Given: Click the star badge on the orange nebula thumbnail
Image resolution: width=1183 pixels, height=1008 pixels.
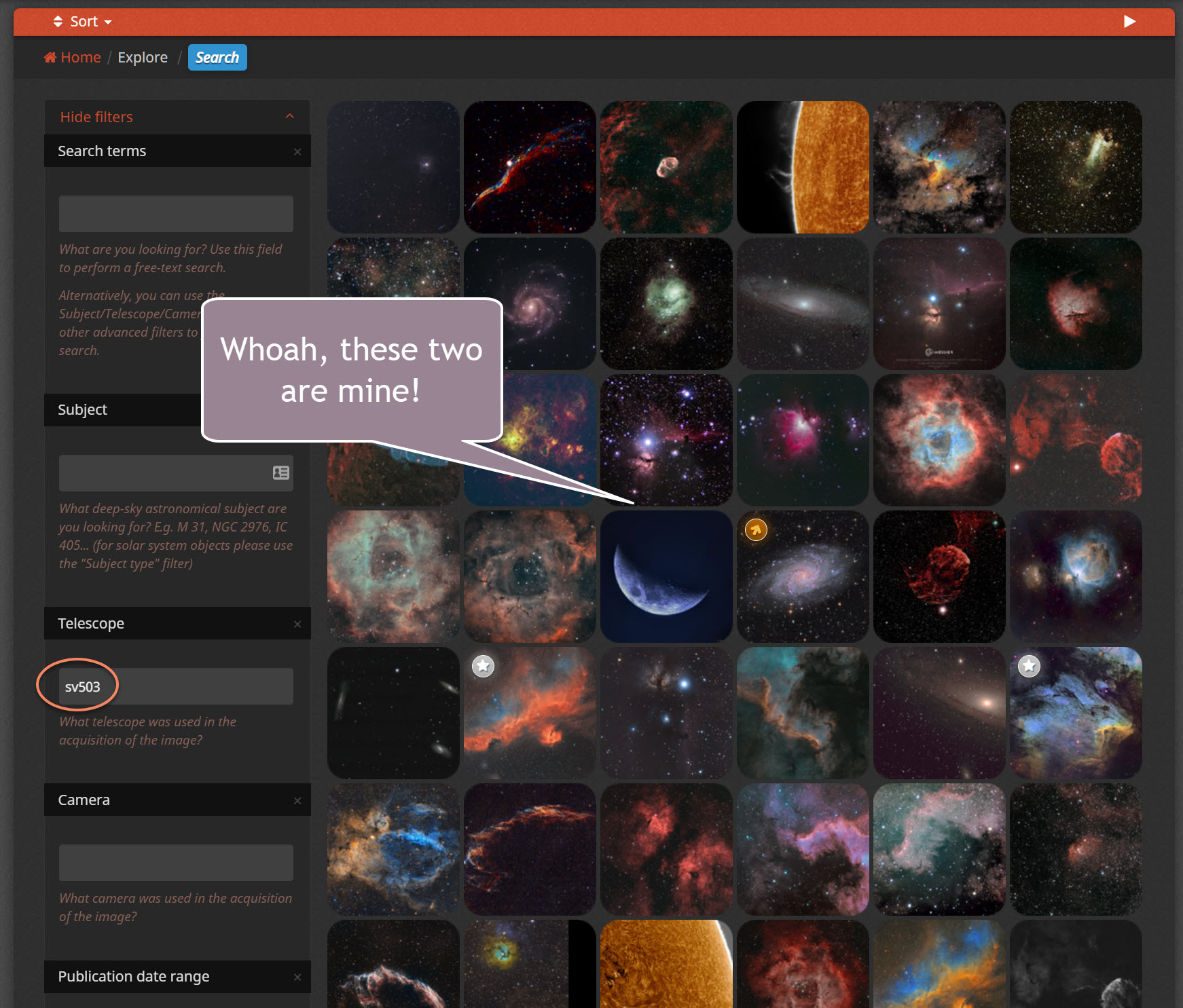Looking at the screenshot, I should [483, 666].
